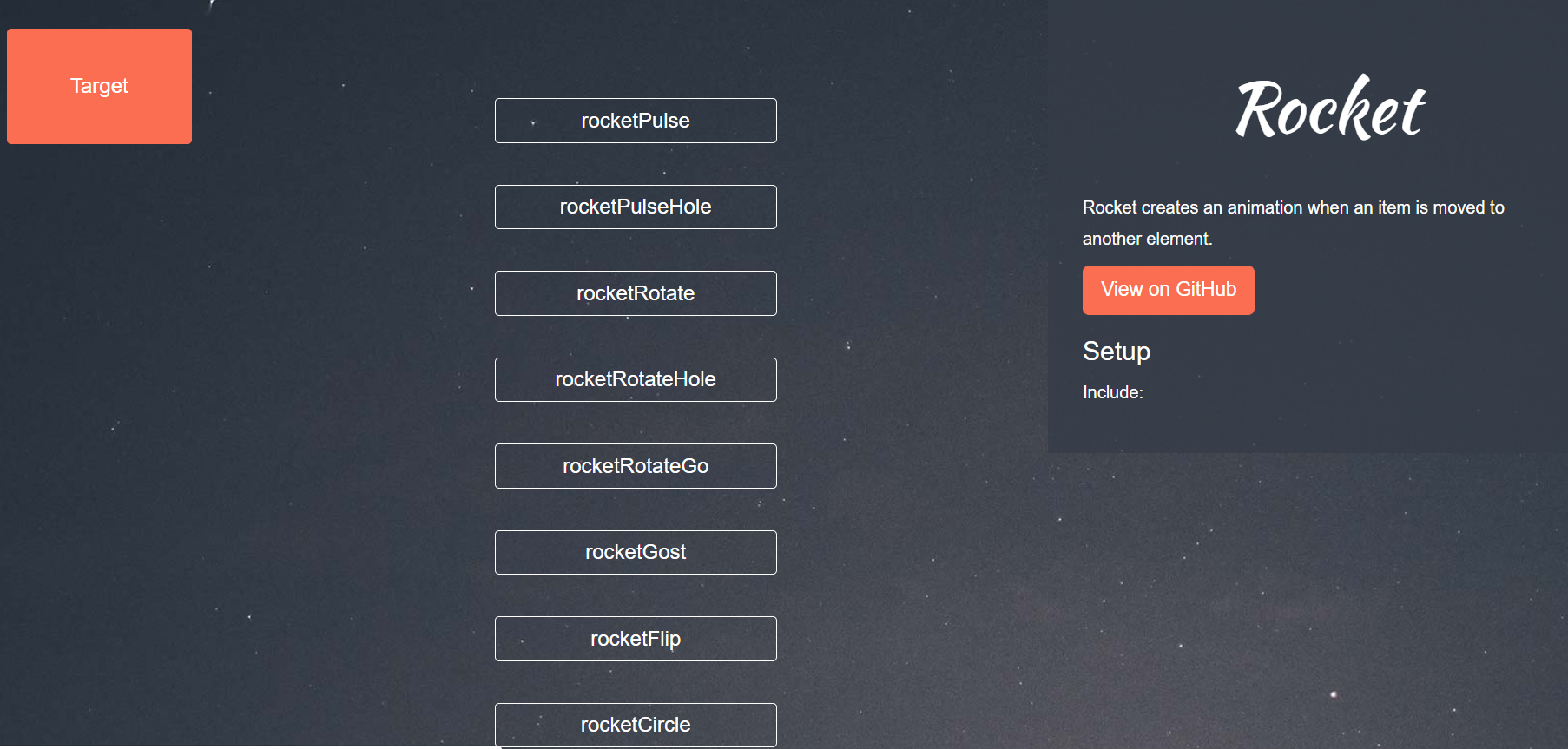Activate the rocketRotateGo button
1568x749 pixels.
click(636, 466)
